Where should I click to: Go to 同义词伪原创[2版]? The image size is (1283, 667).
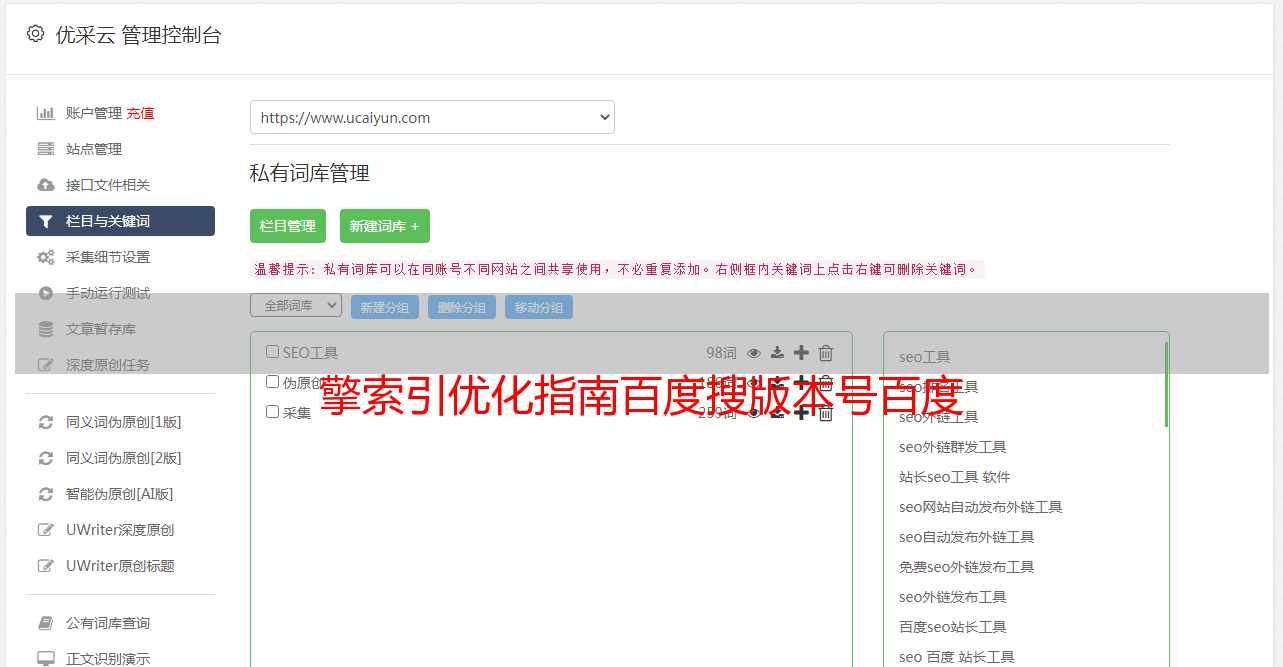(x=124, y=458)
